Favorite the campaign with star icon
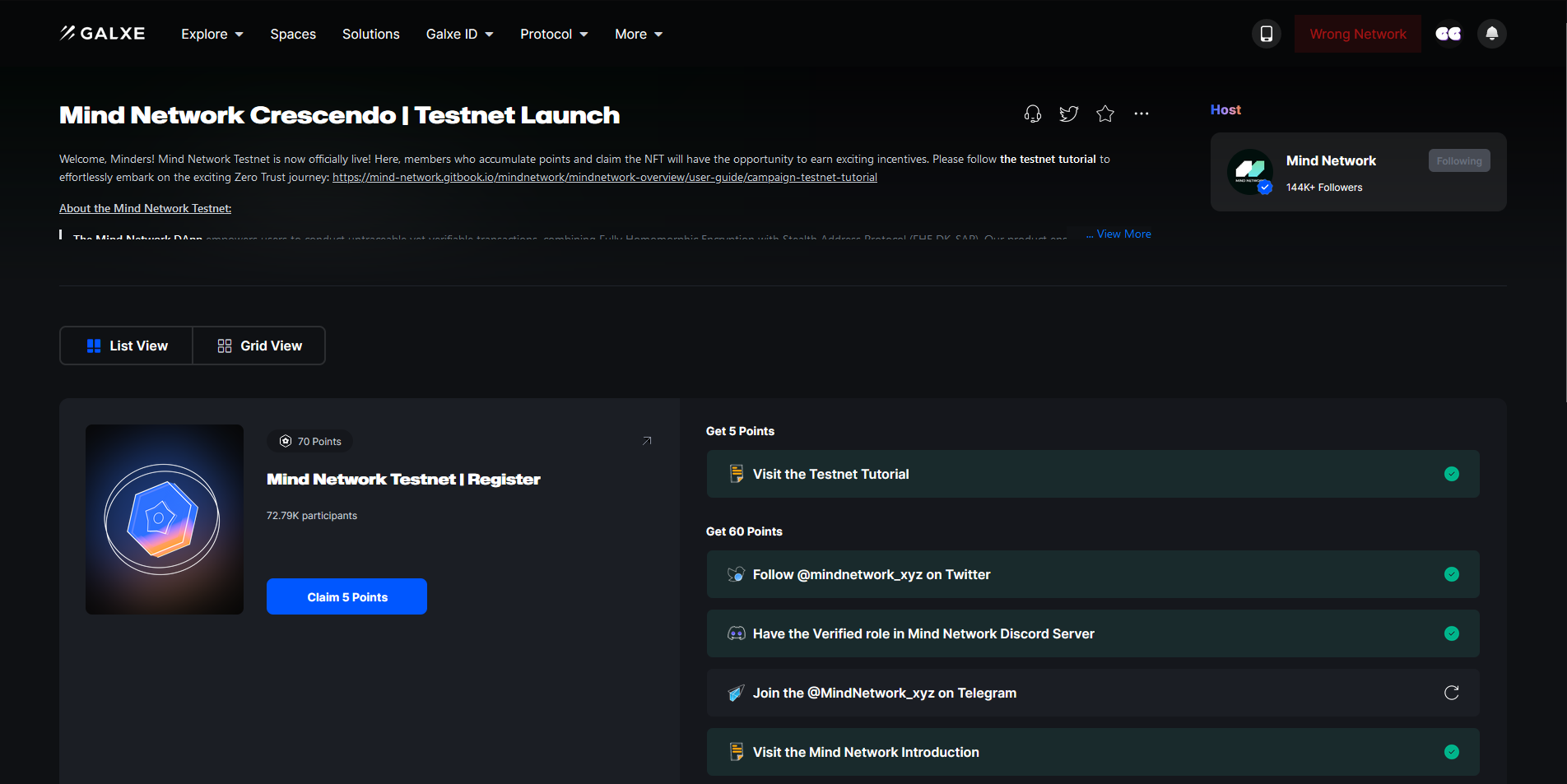The image size is (1567, 784). (x=1105, y=114)
